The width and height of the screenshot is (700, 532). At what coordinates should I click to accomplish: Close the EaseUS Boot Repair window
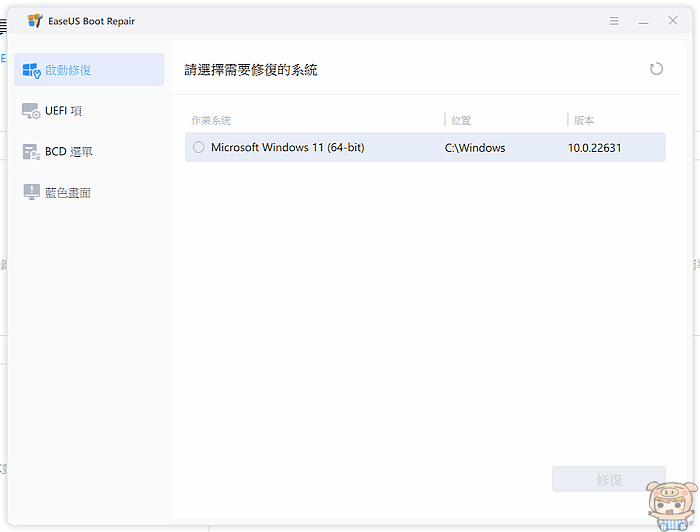(x=673, y=20)
